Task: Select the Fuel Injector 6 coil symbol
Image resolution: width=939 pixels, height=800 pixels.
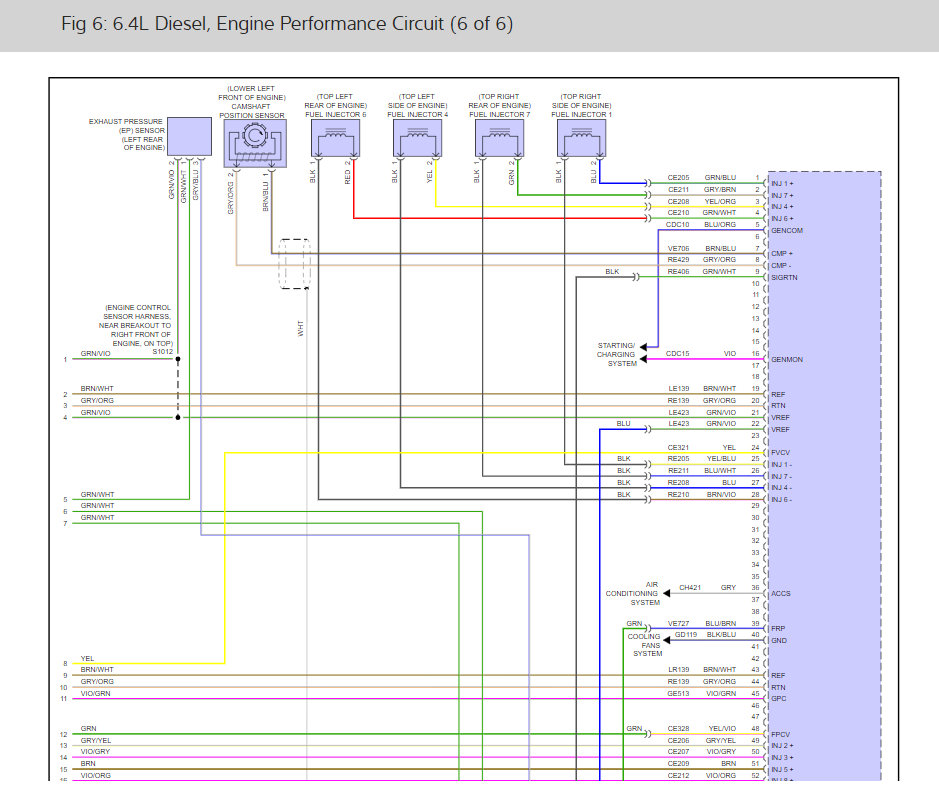Action: (335, 138)
